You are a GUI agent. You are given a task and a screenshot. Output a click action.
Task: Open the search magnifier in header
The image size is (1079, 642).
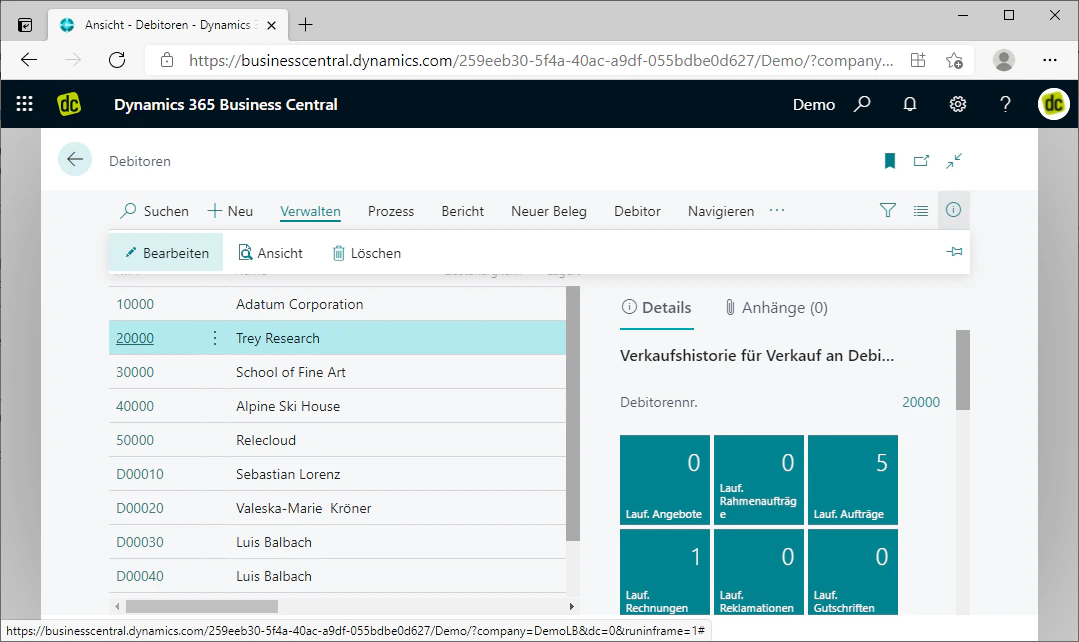(x=862, y=104)
